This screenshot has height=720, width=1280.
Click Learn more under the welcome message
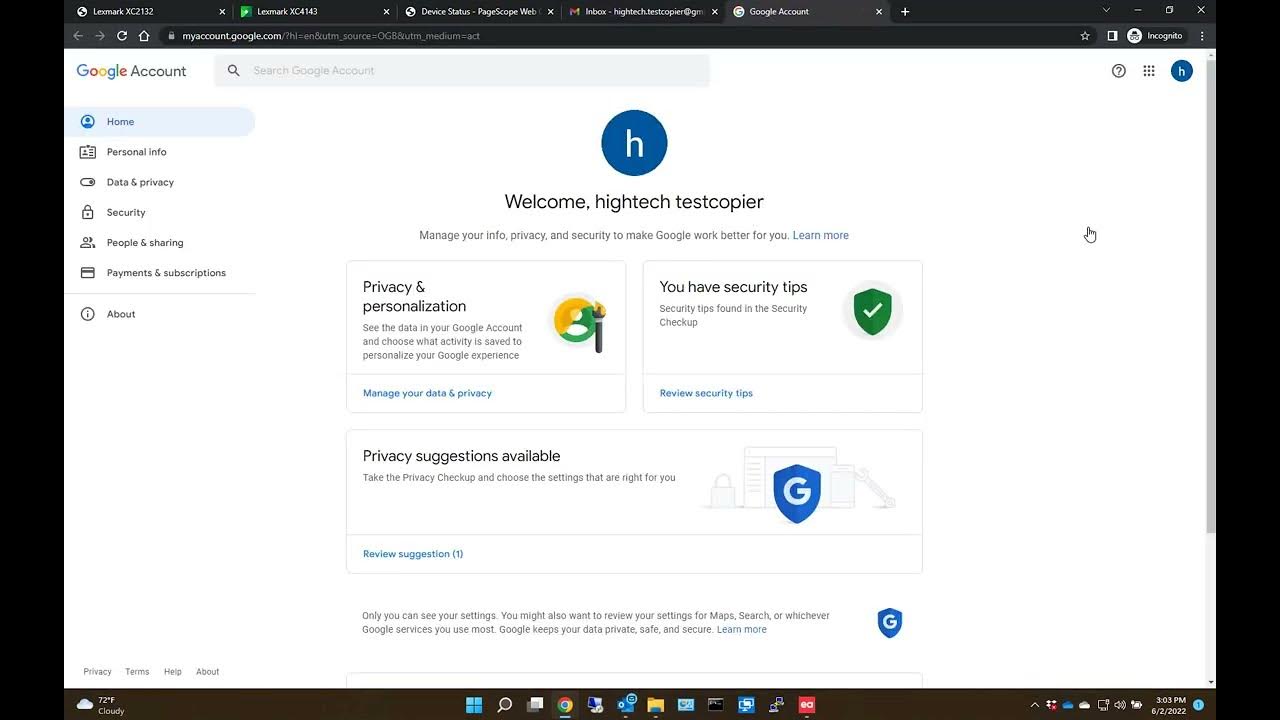[x=820, y=235]
